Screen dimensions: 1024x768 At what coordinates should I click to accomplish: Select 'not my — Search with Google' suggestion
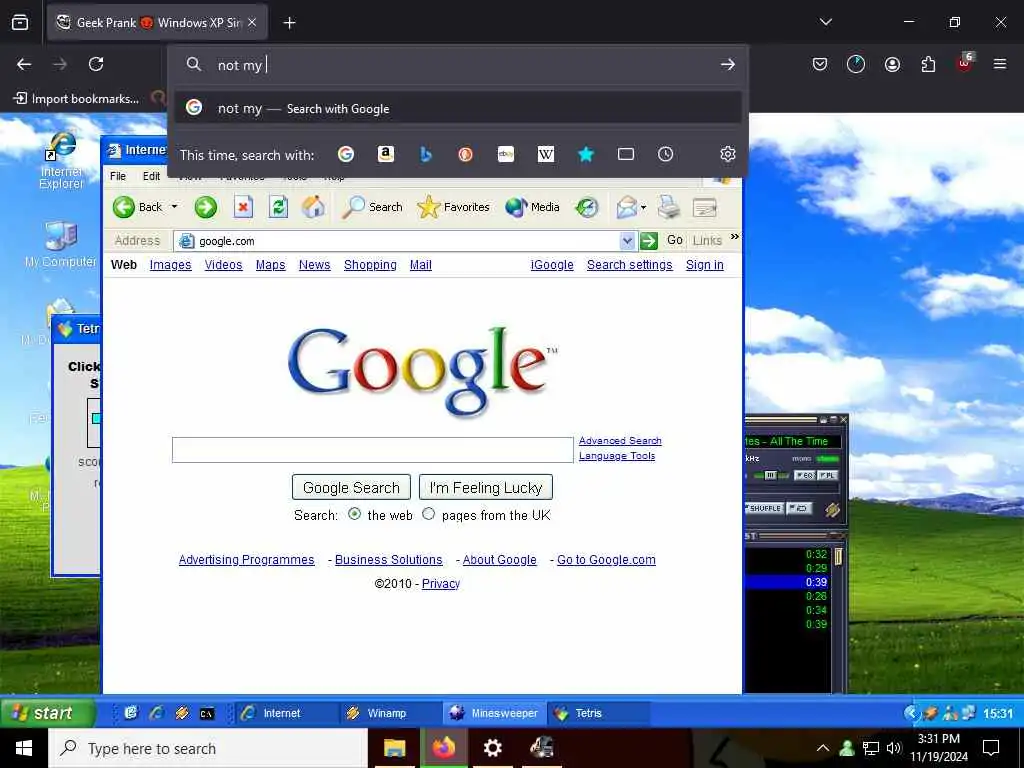tap(458, 108)
